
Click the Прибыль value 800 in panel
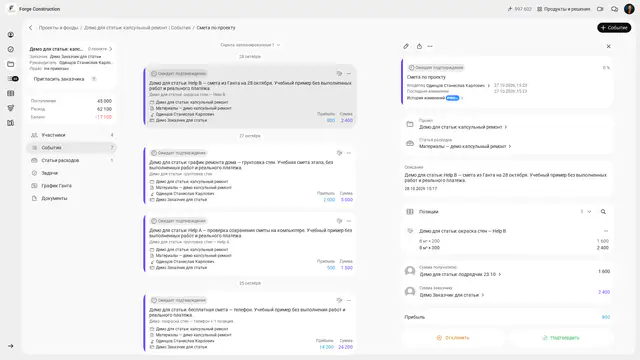606,317
